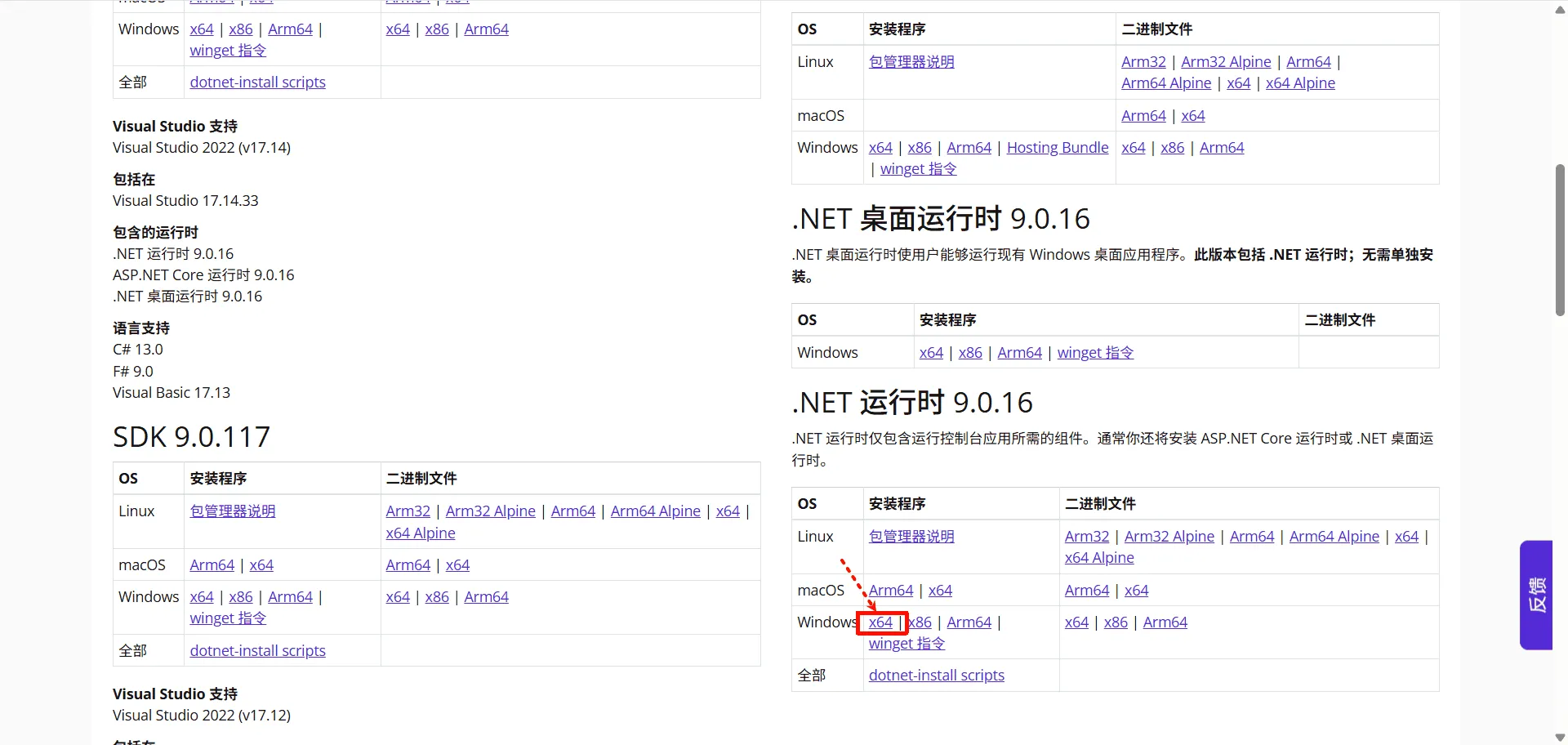Download Arm32 Alpine binary in table above .NET 桌面运行时
The height and width of the screenshot is (745, 1568).
pos(1226,62)
